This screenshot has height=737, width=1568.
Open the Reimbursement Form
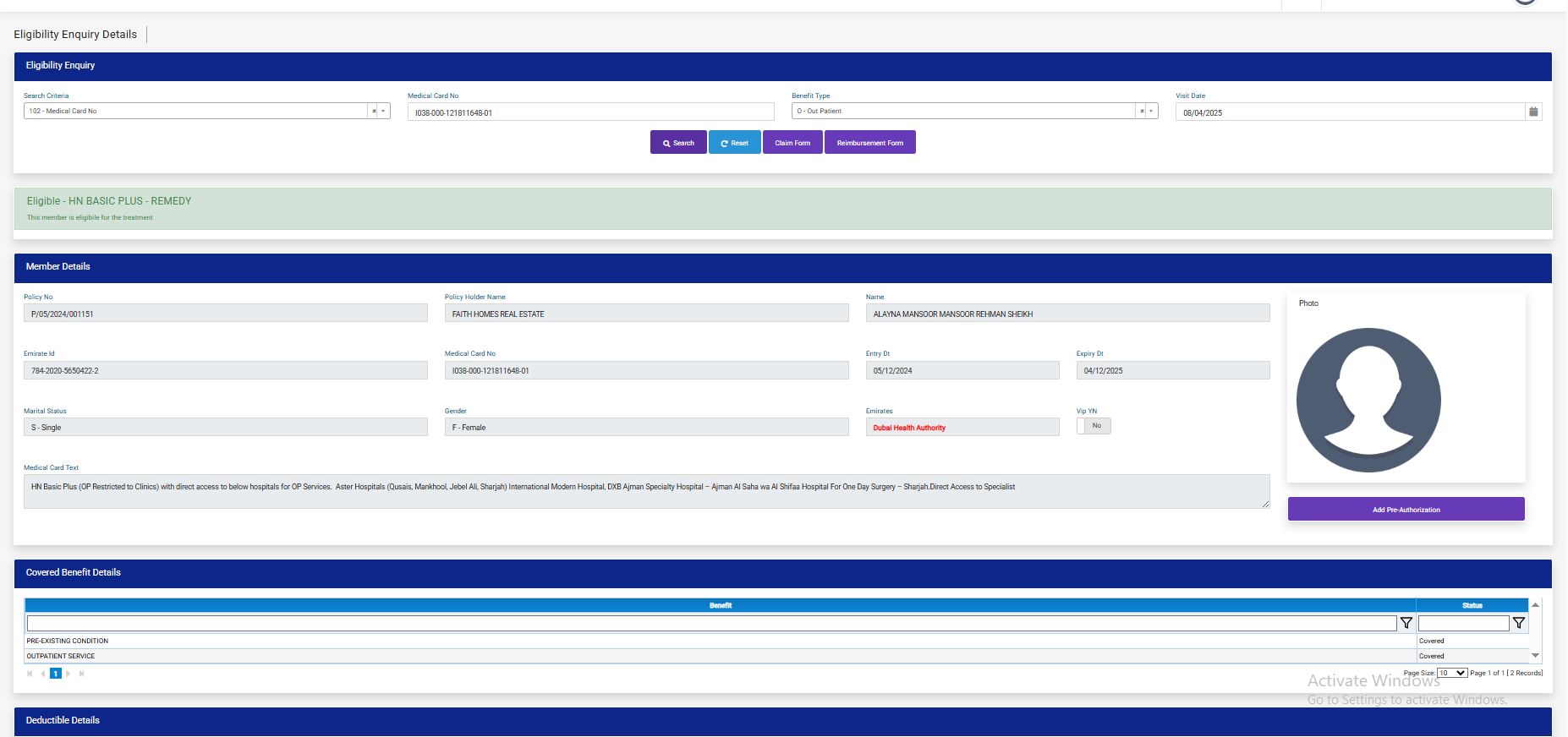pyautogui.click(x=869, y=143)
